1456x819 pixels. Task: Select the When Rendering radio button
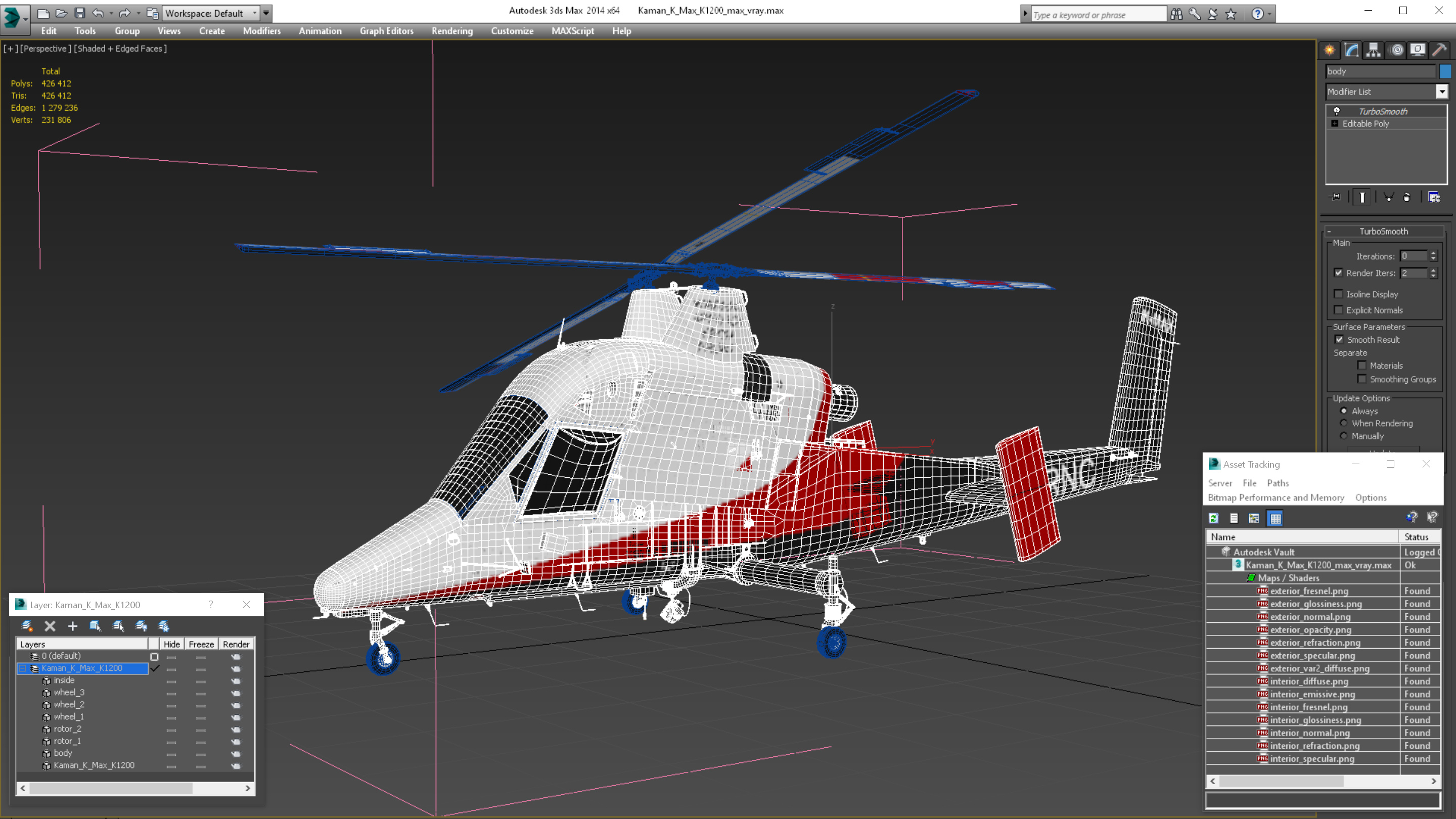[1344, 423]
